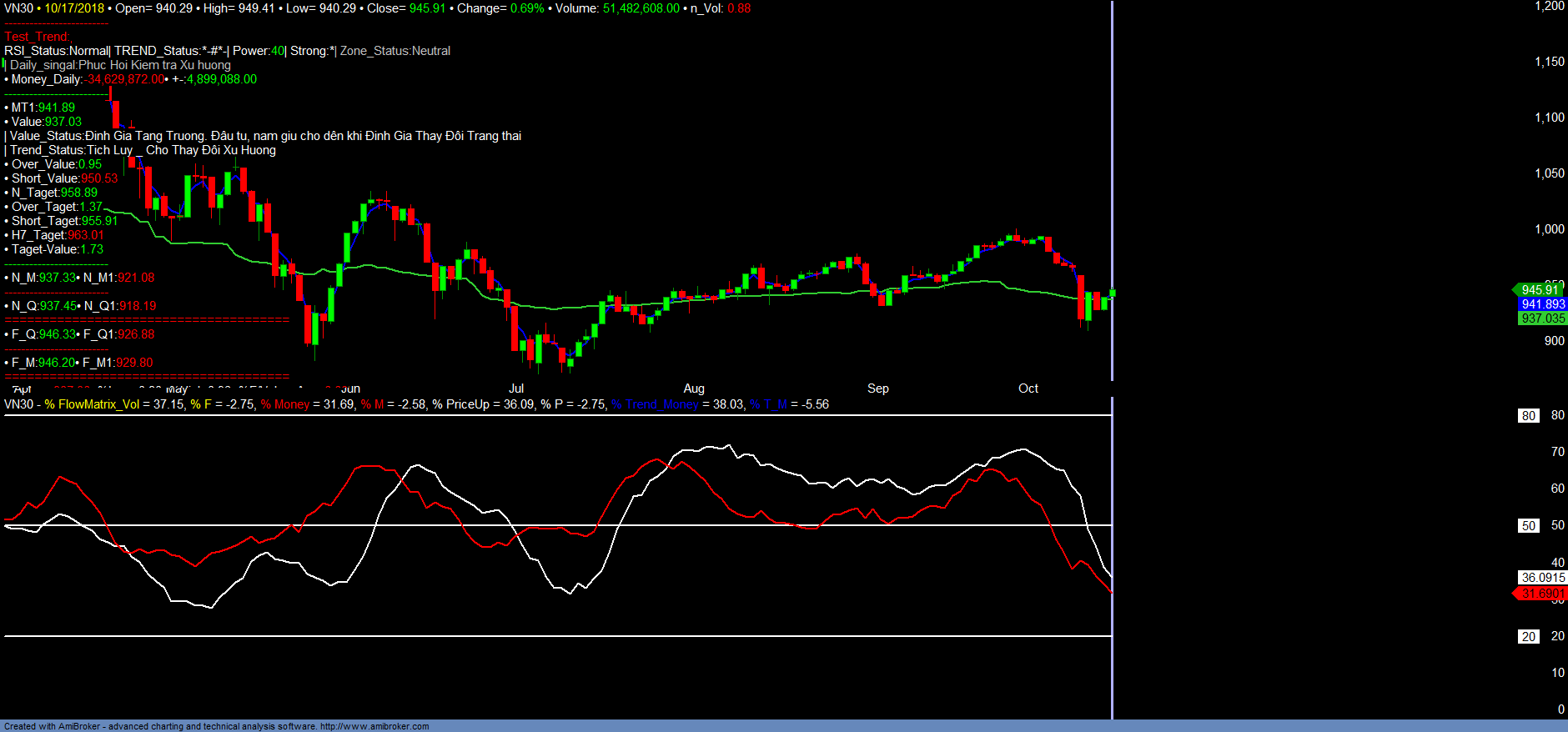Click the VN30 ticker in chart title
The width and height of the screenshot is (1568, 732).
click(x=18, y=8)
